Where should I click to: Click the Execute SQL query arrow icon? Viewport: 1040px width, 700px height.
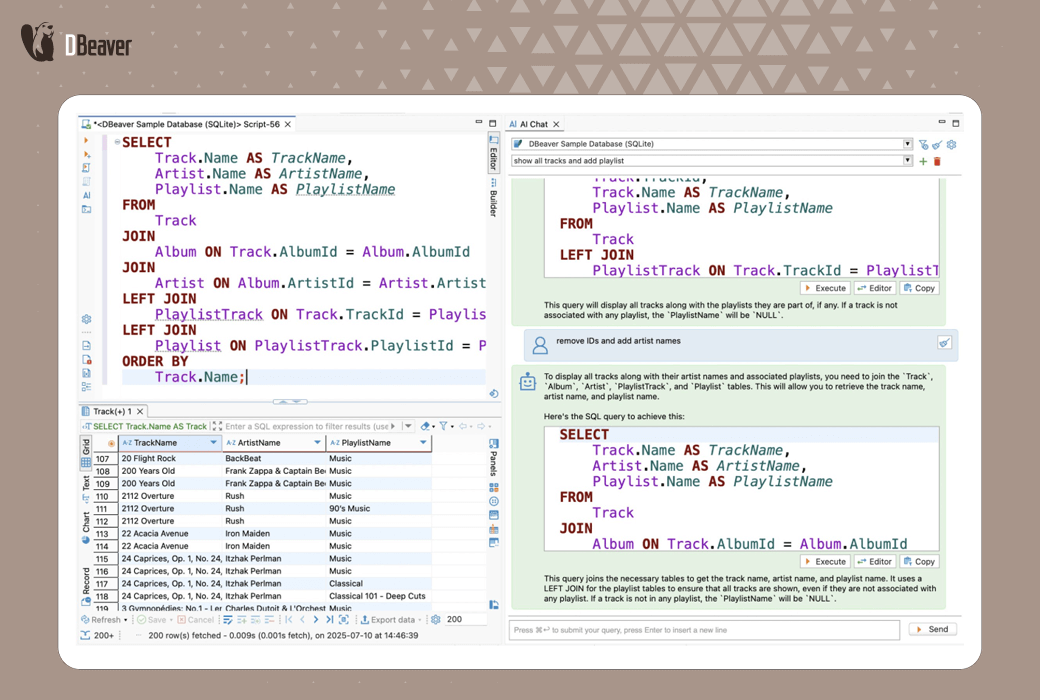pyautogui.click(x=87, y=141)
